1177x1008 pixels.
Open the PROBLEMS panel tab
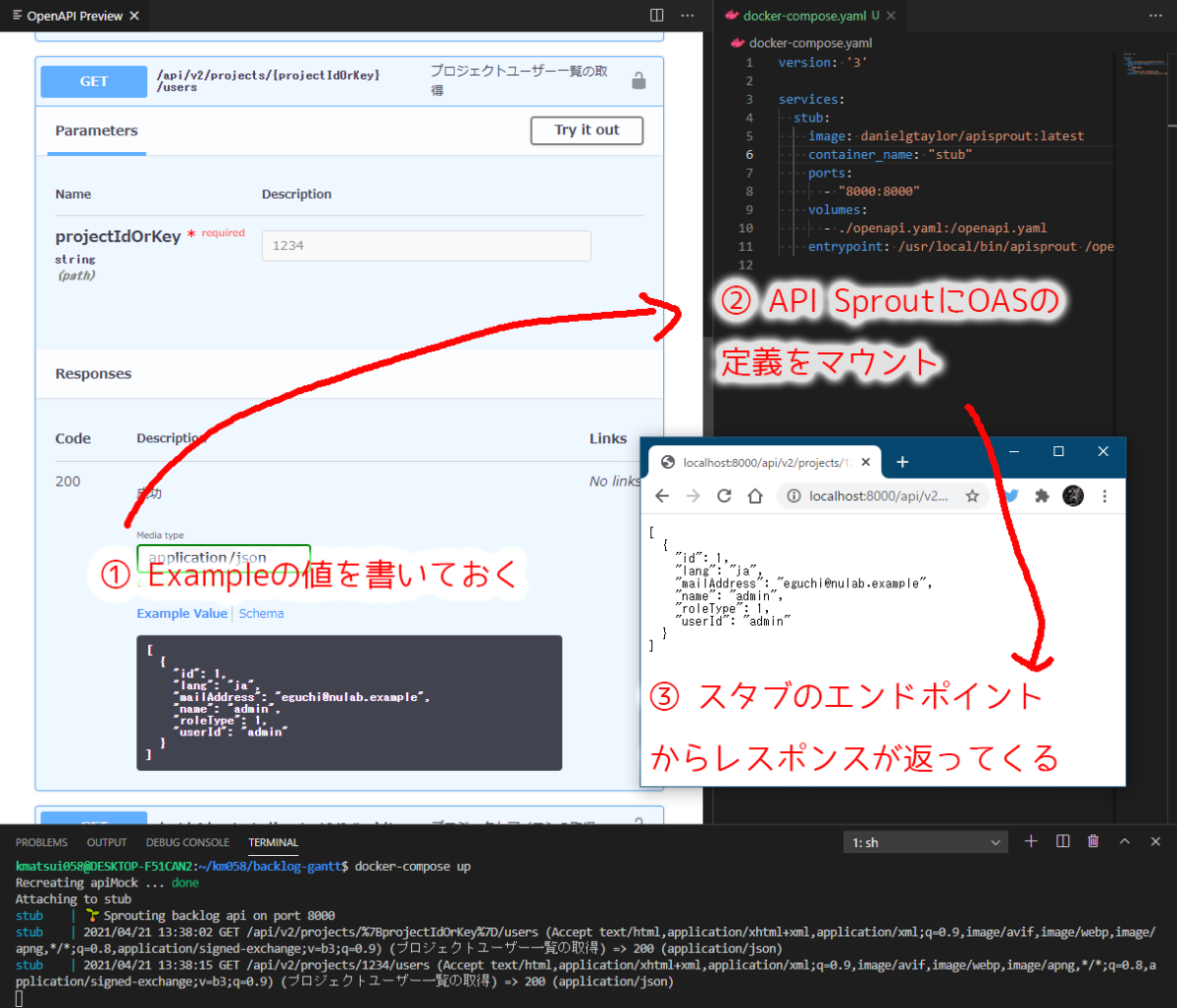[41, 842]
